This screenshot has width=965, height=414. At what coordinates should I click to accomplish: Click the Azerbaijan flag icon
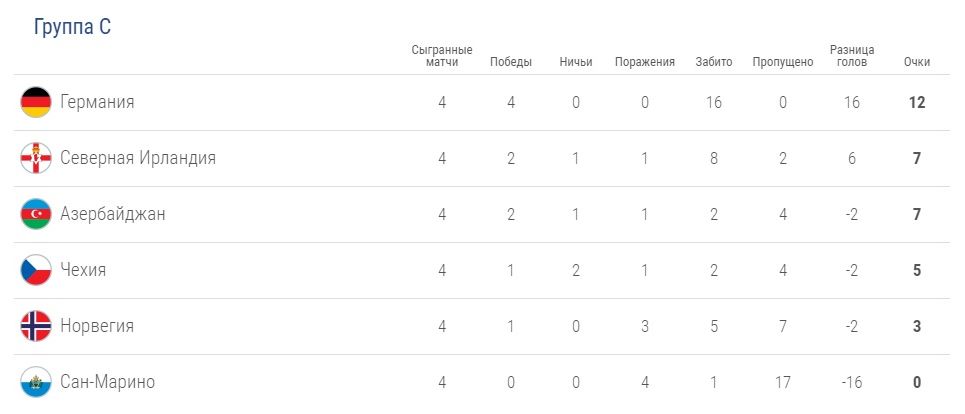(x=36, y=214)
